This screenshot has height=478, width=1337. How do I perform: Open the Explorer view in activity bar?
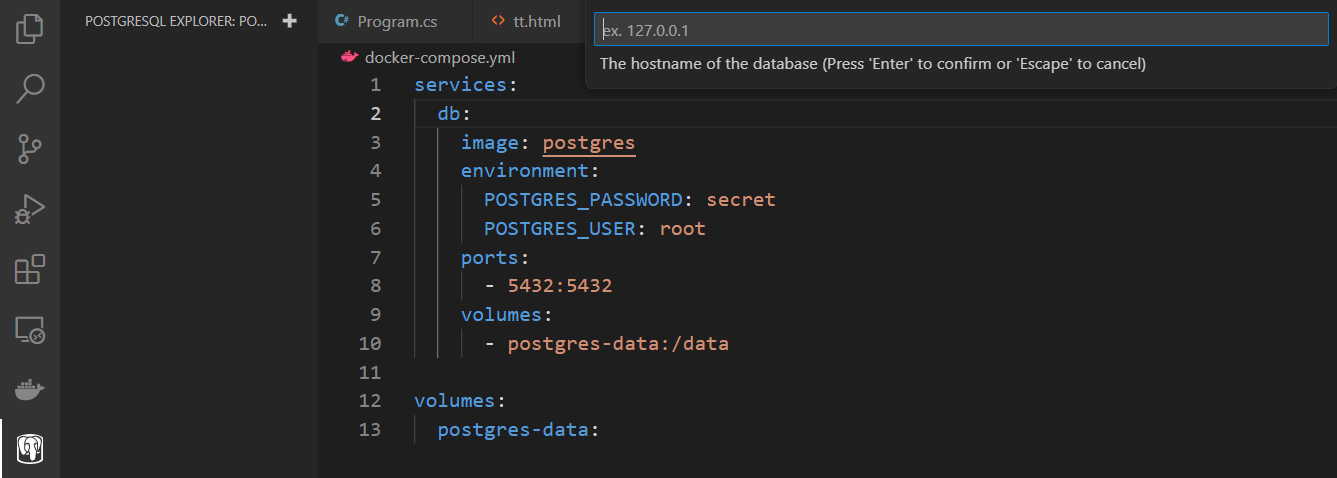[30, 28]
